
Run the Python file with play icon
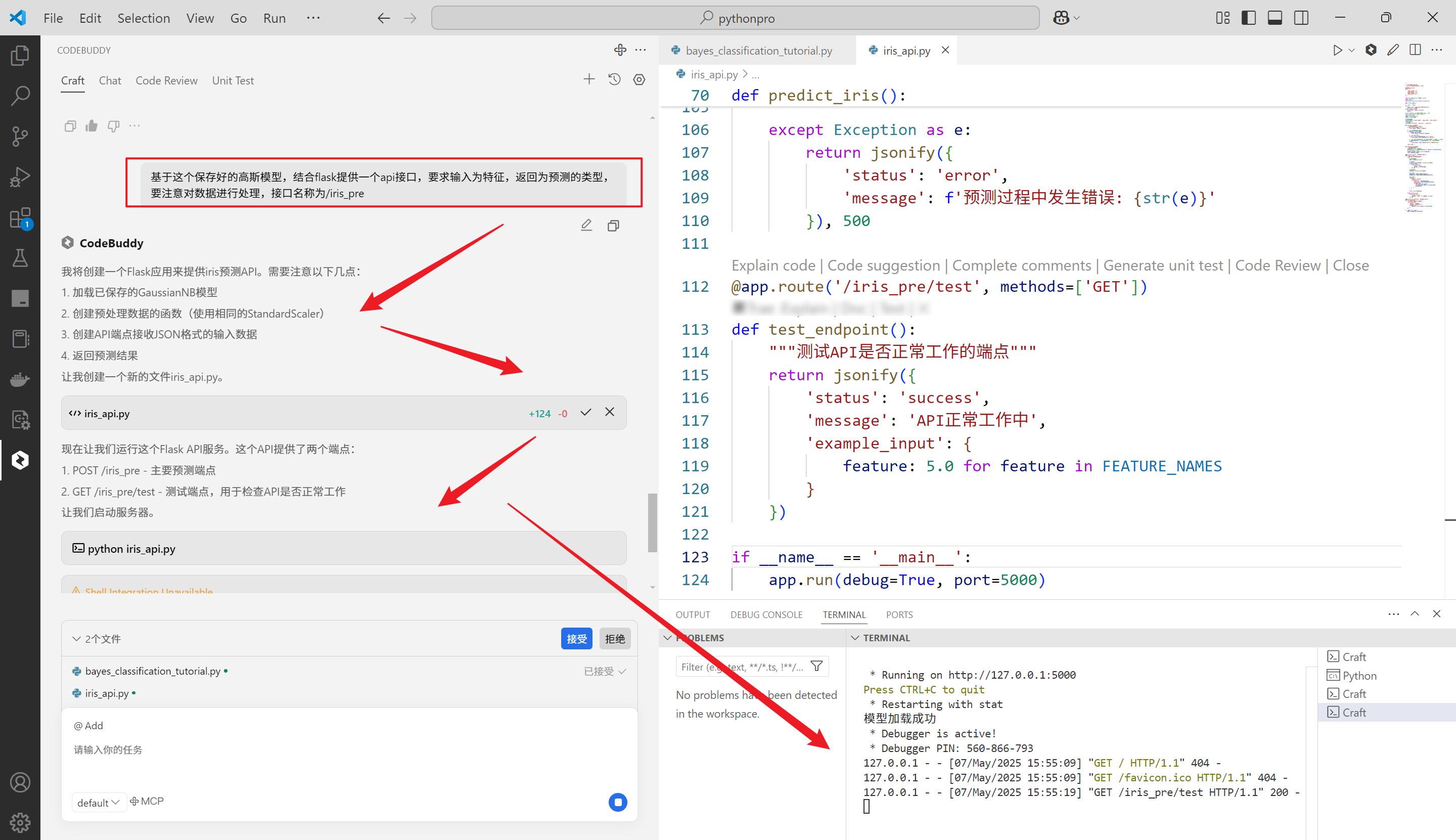point(1337,50)
